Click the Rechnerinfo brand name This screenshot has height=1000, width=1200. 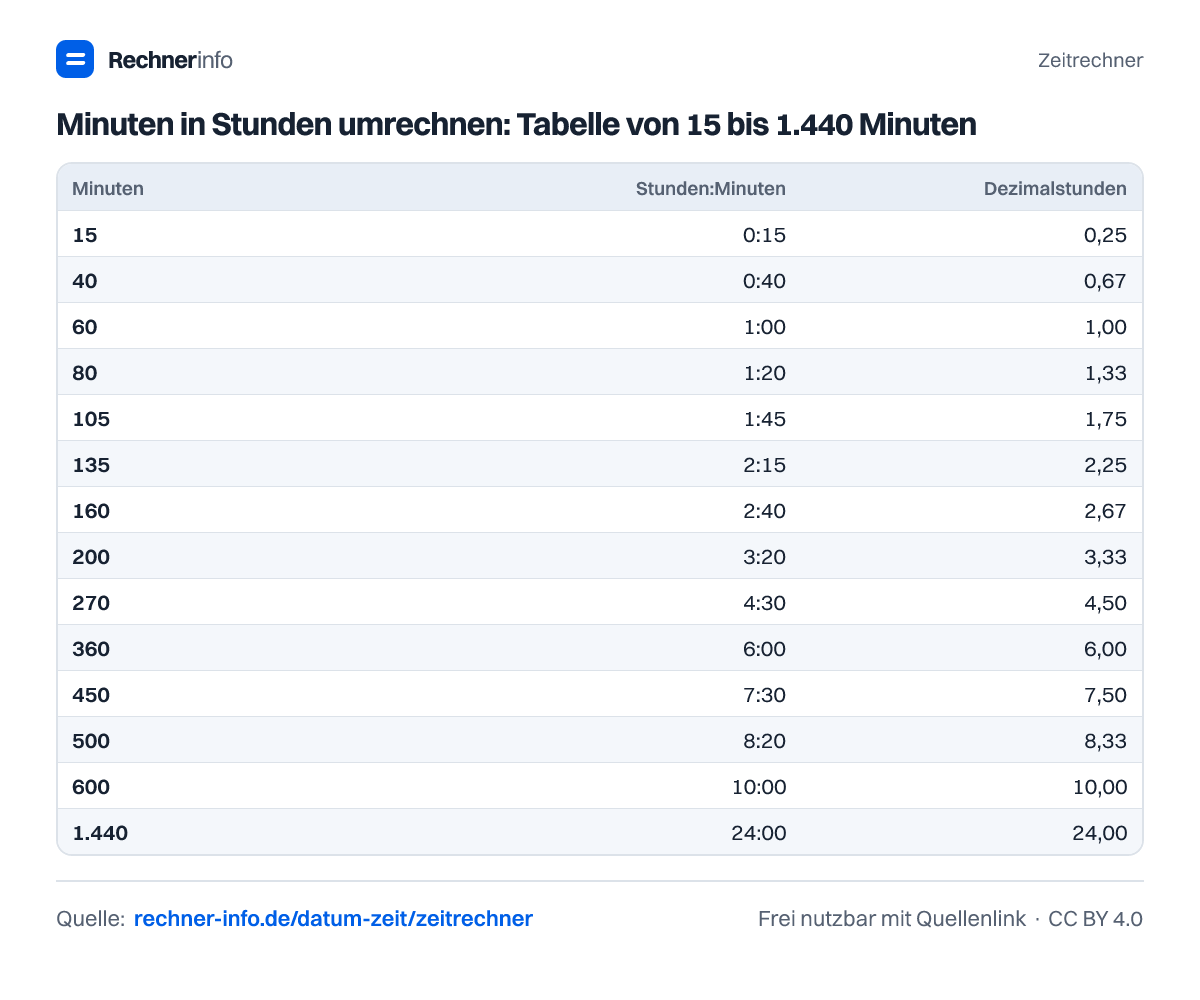(x=170, y=60)
